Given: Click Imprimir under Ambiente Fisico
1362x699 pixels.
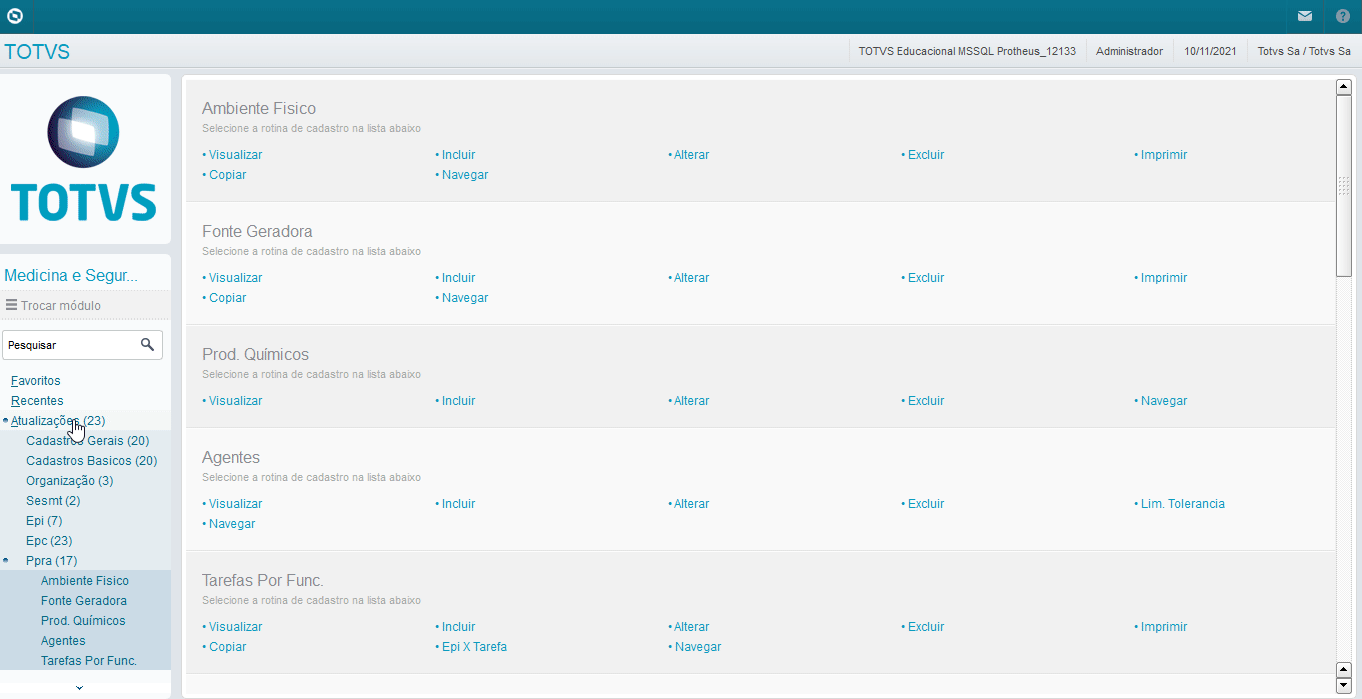Looking at the screenshot, I should tap(1163, 155).
